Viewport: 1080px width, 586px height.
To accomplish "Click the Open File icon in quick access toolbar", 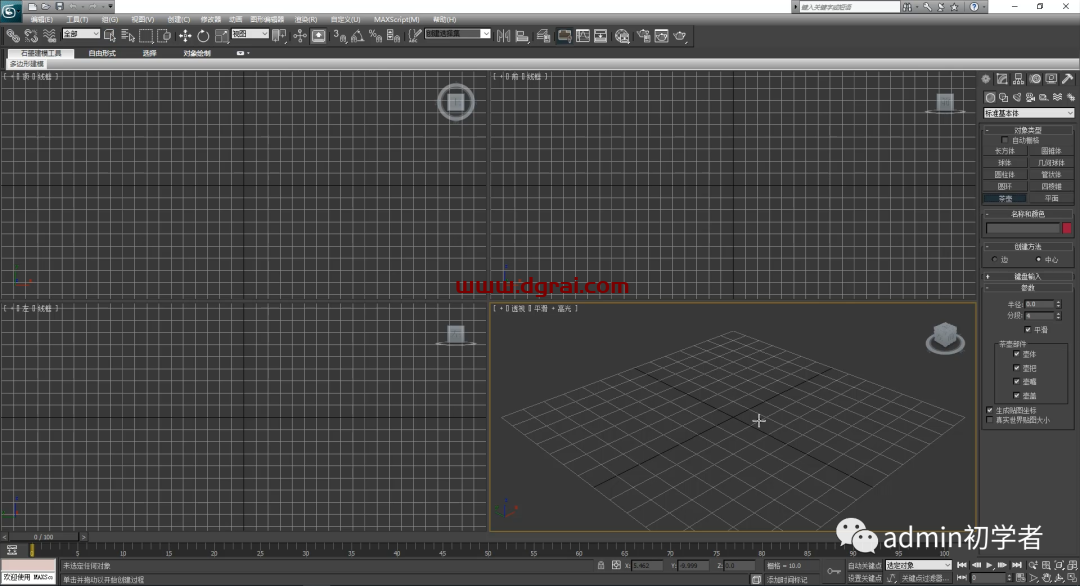I will tap(45, 6).
